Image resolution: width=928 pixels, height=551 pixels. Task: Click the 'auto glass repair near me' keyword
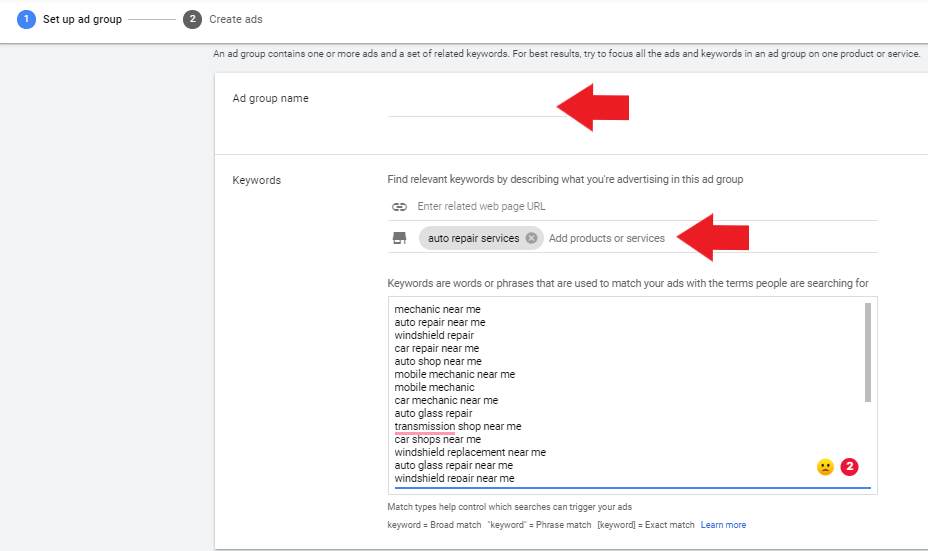[x=453, y=465]
